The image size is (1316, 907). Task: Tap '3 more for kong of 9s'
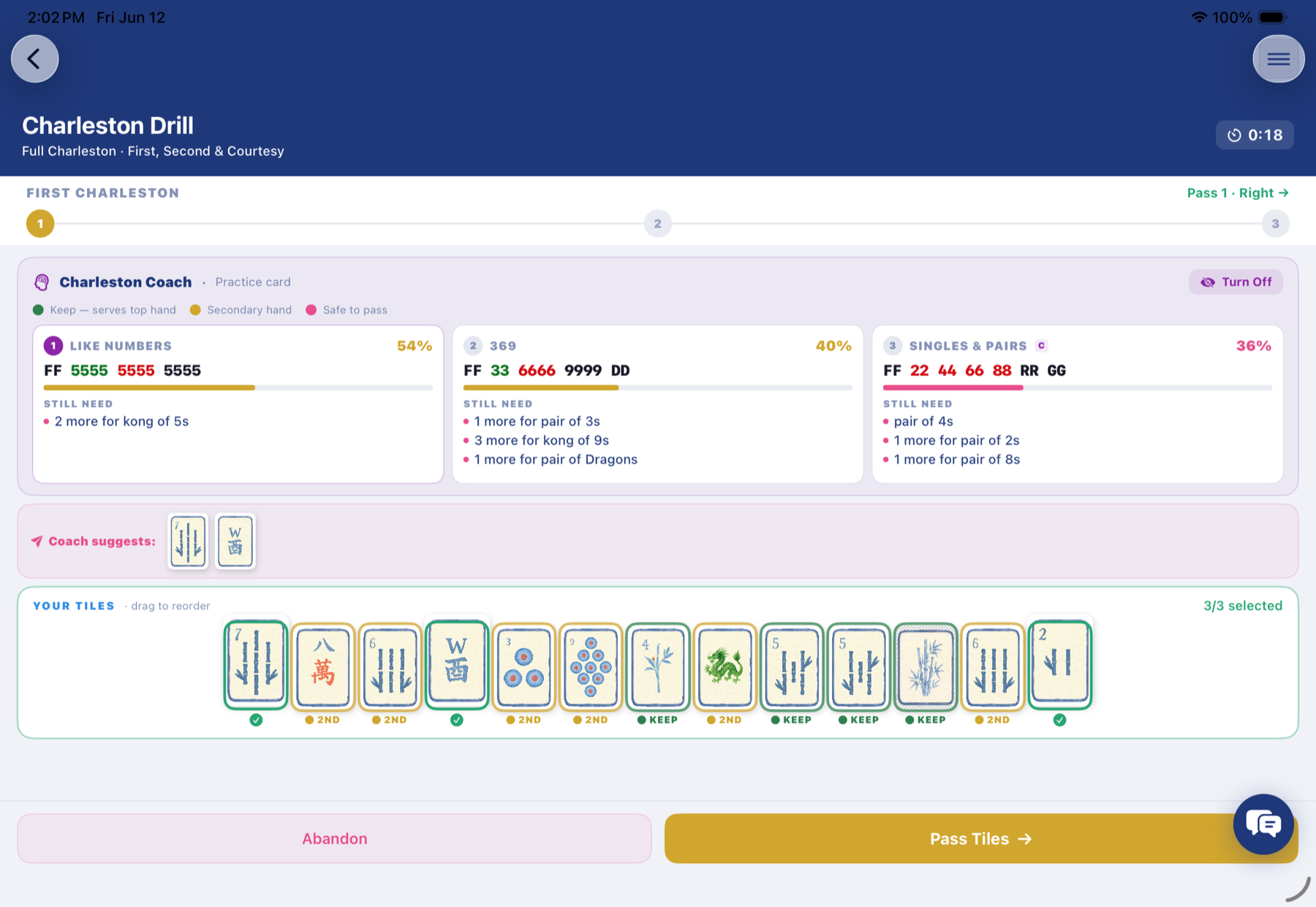(x=542, y=440)
